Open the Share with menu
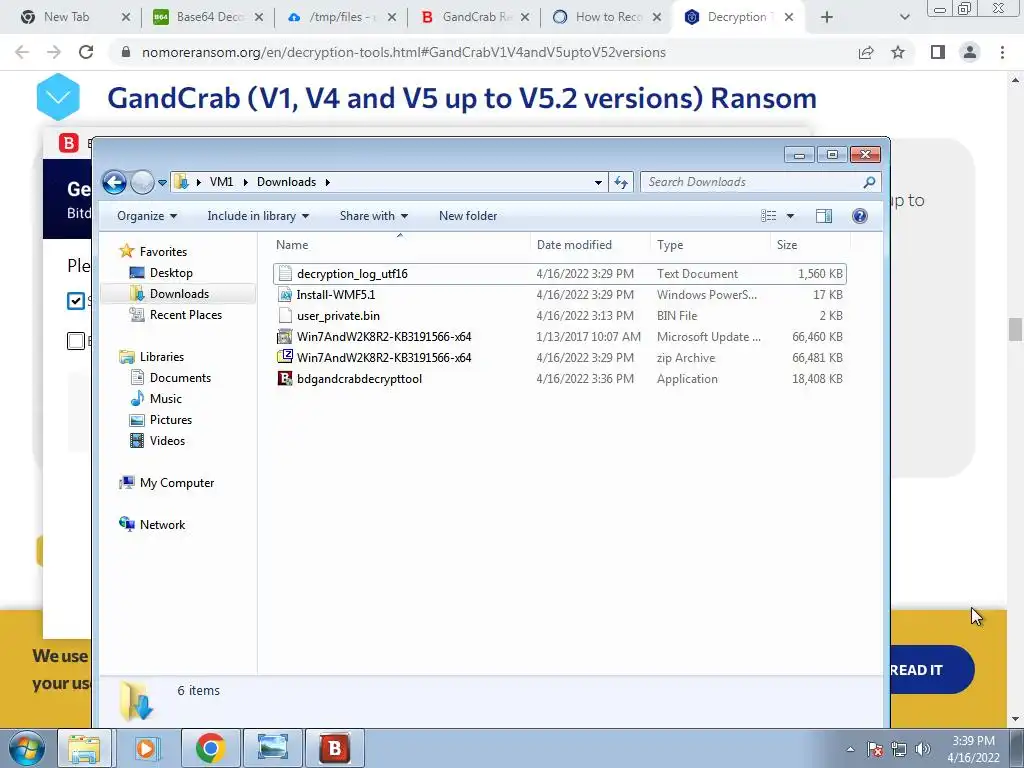This screenshot has height=768, width=1024. 374,216
